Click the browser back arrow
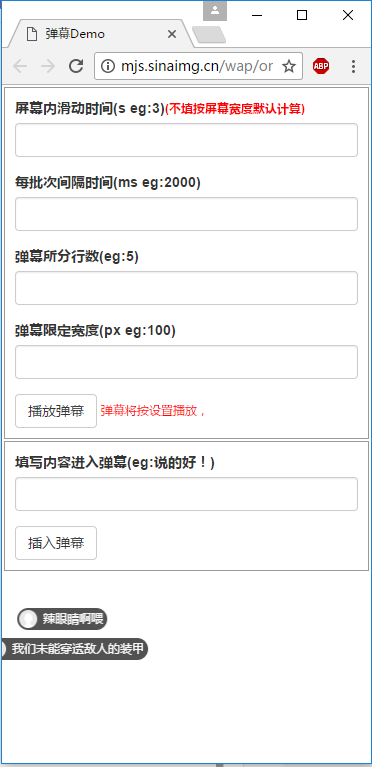The width and height of the screenshot is (372, 767). 20,66
